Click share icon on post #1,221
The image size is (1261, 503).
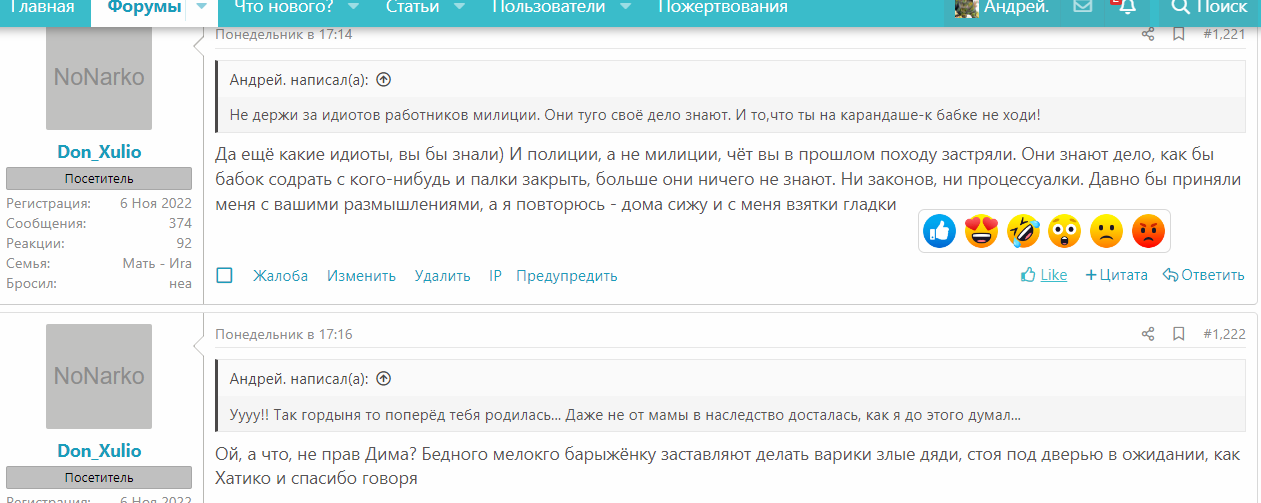coord(1148,34)
